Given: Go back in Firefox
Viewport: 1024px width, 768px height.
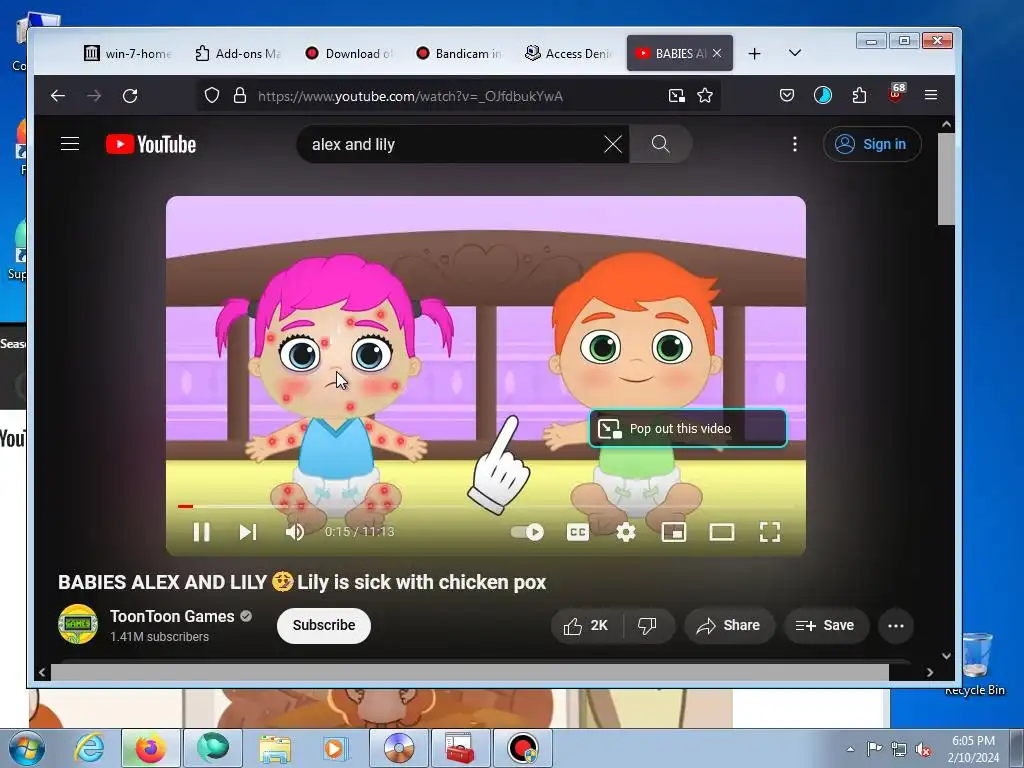Looking at the screenshot, I should (57, 96).
